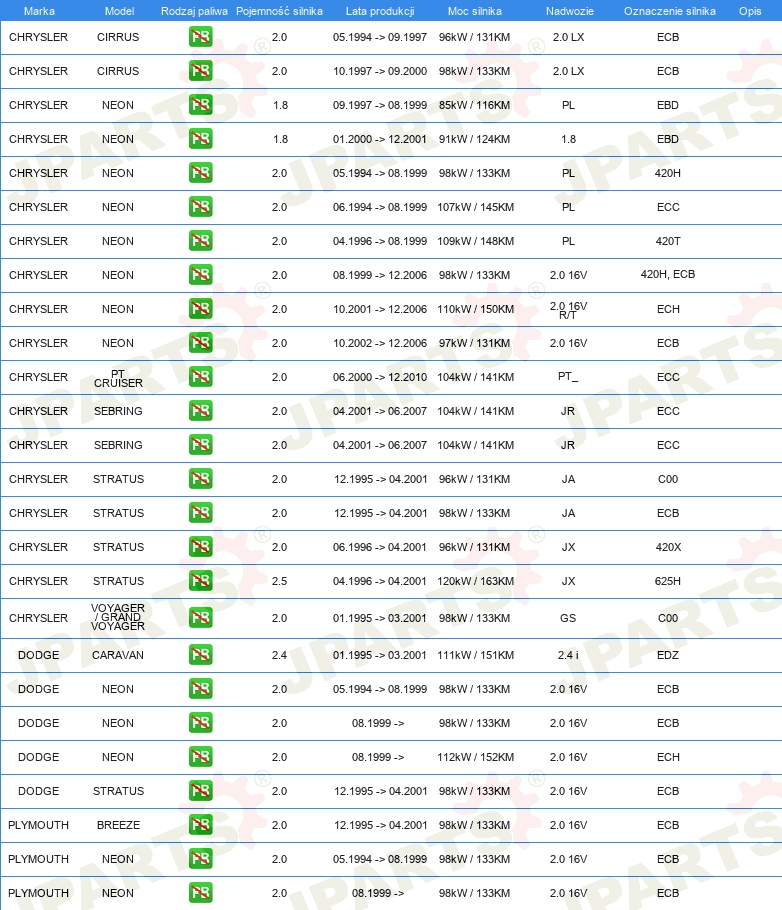The height and width of the screenshot is (910, 782).
Task: Click fuel icon in Dodge Neon 112kW row
Action: click(x=200, y=757)
